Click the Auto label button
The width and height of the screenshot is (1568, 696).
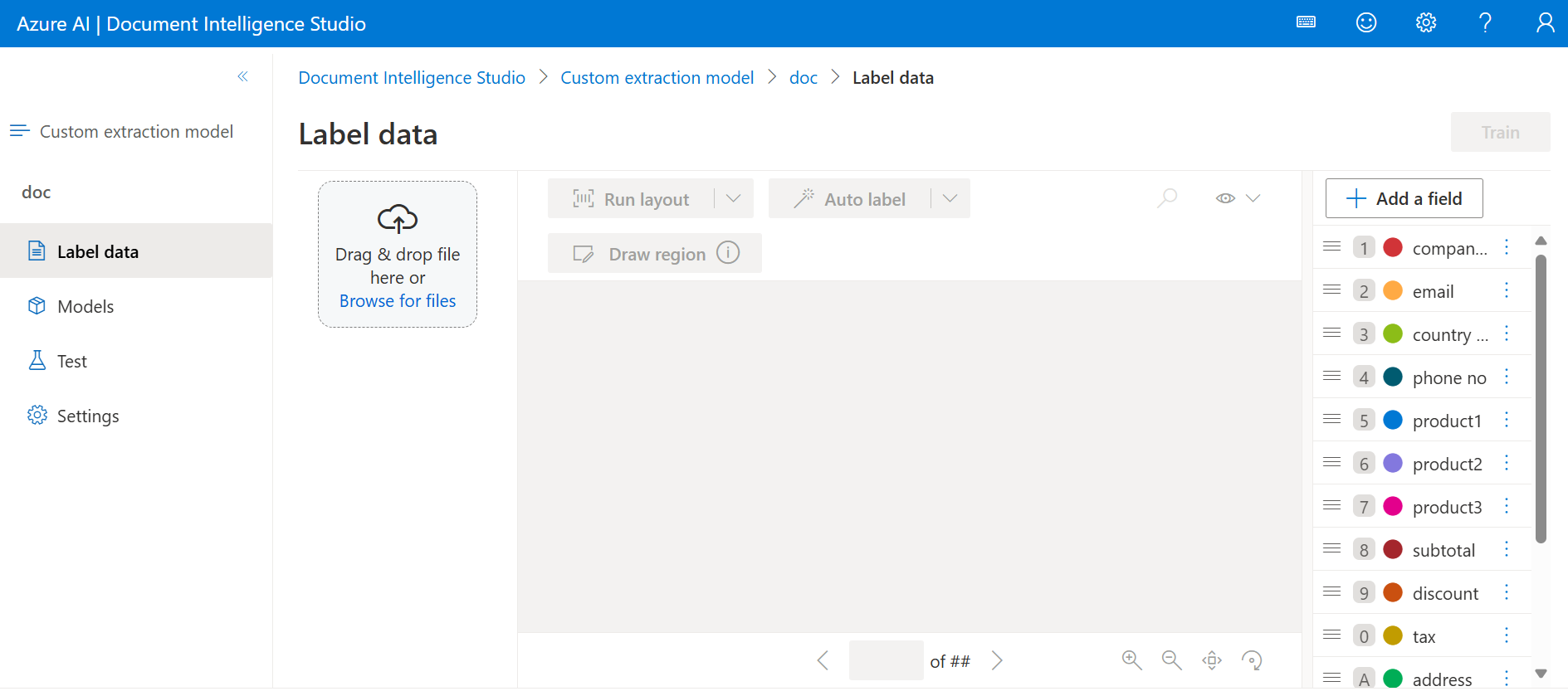850,198
